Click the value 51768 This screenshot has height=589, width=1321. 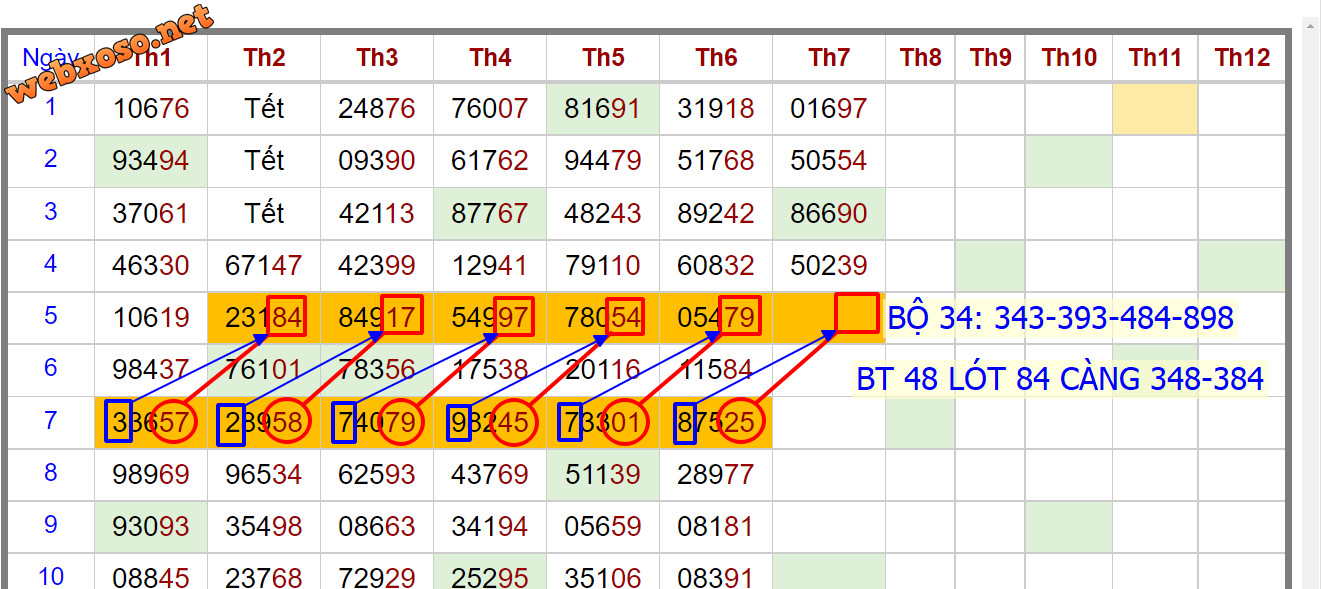[x=716, y=161]
